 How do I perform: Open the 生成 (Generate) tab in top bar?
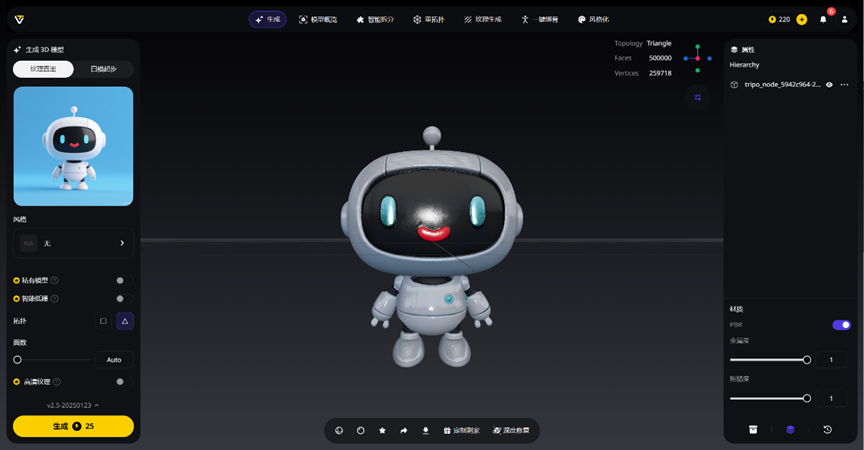pyautogui.click(x=267, y=19)
